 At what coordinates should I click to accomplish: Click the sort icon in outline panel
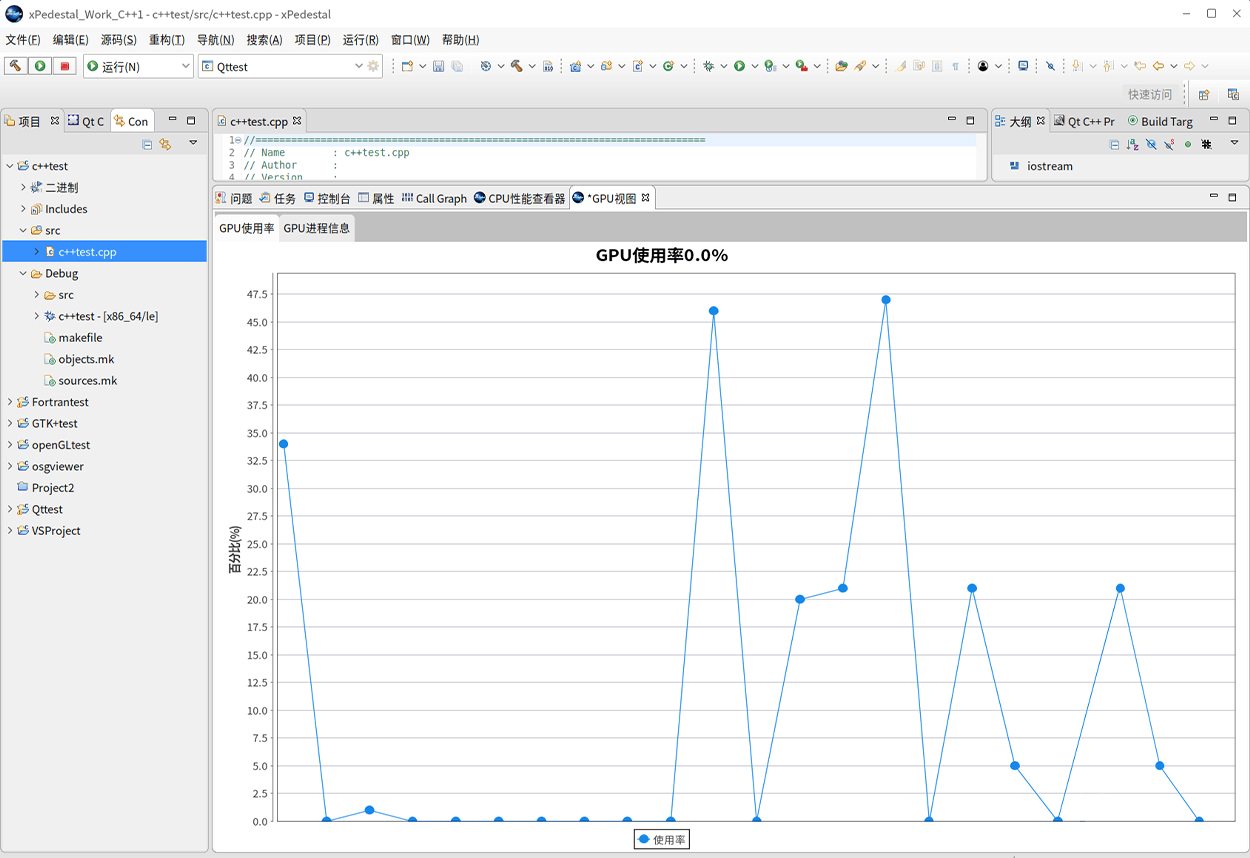(x=1132, y=144)
